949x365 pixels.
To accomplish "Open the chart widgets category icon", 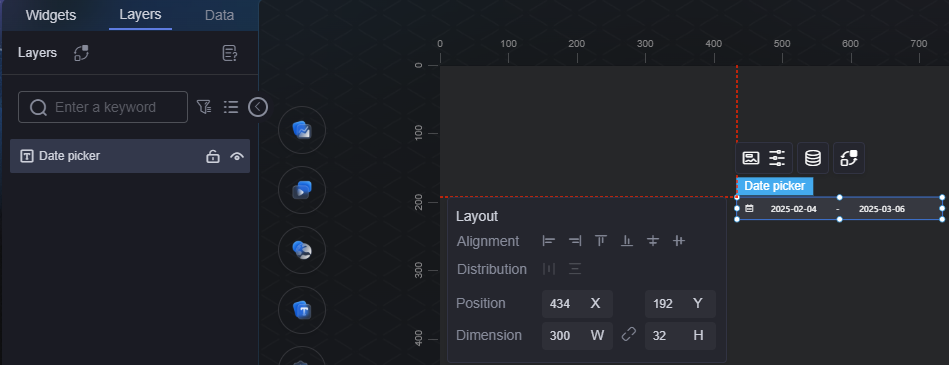I will 301,130.
